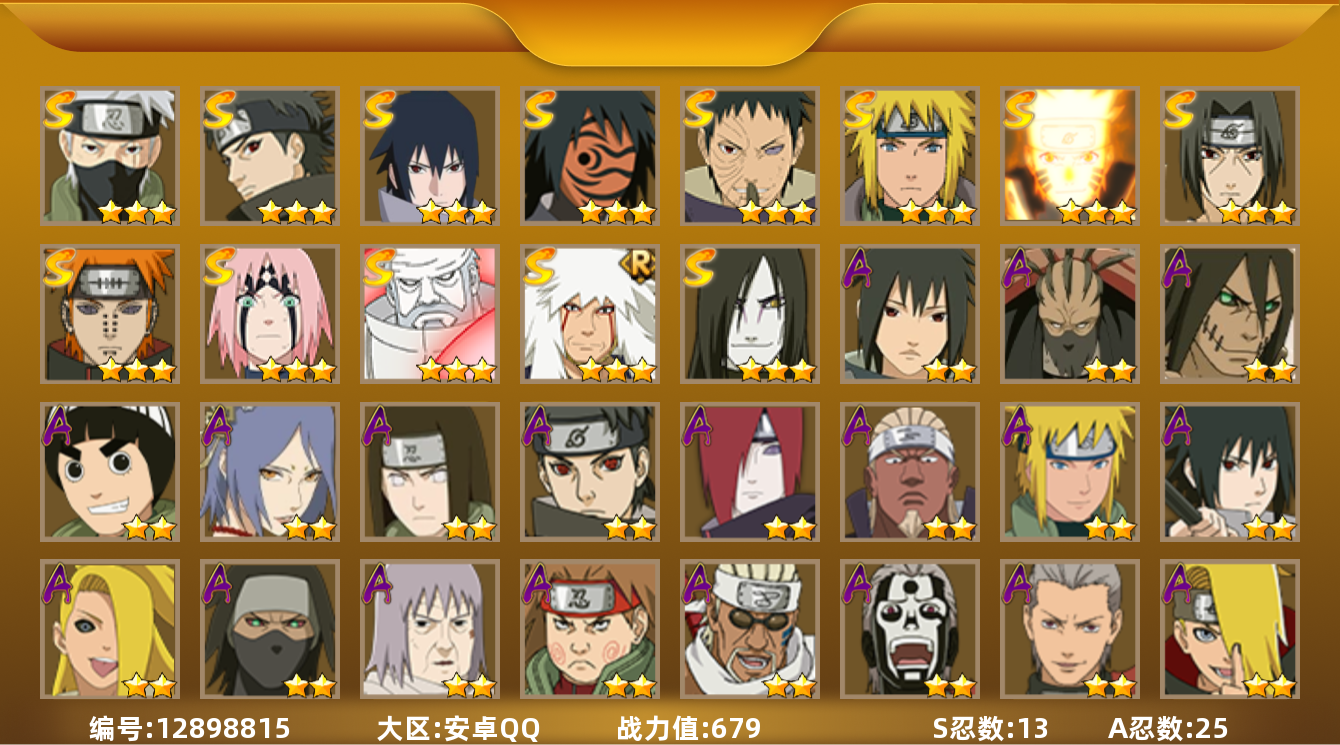Select the masked green-eyed stitched ninja

(x=270, y=629)
